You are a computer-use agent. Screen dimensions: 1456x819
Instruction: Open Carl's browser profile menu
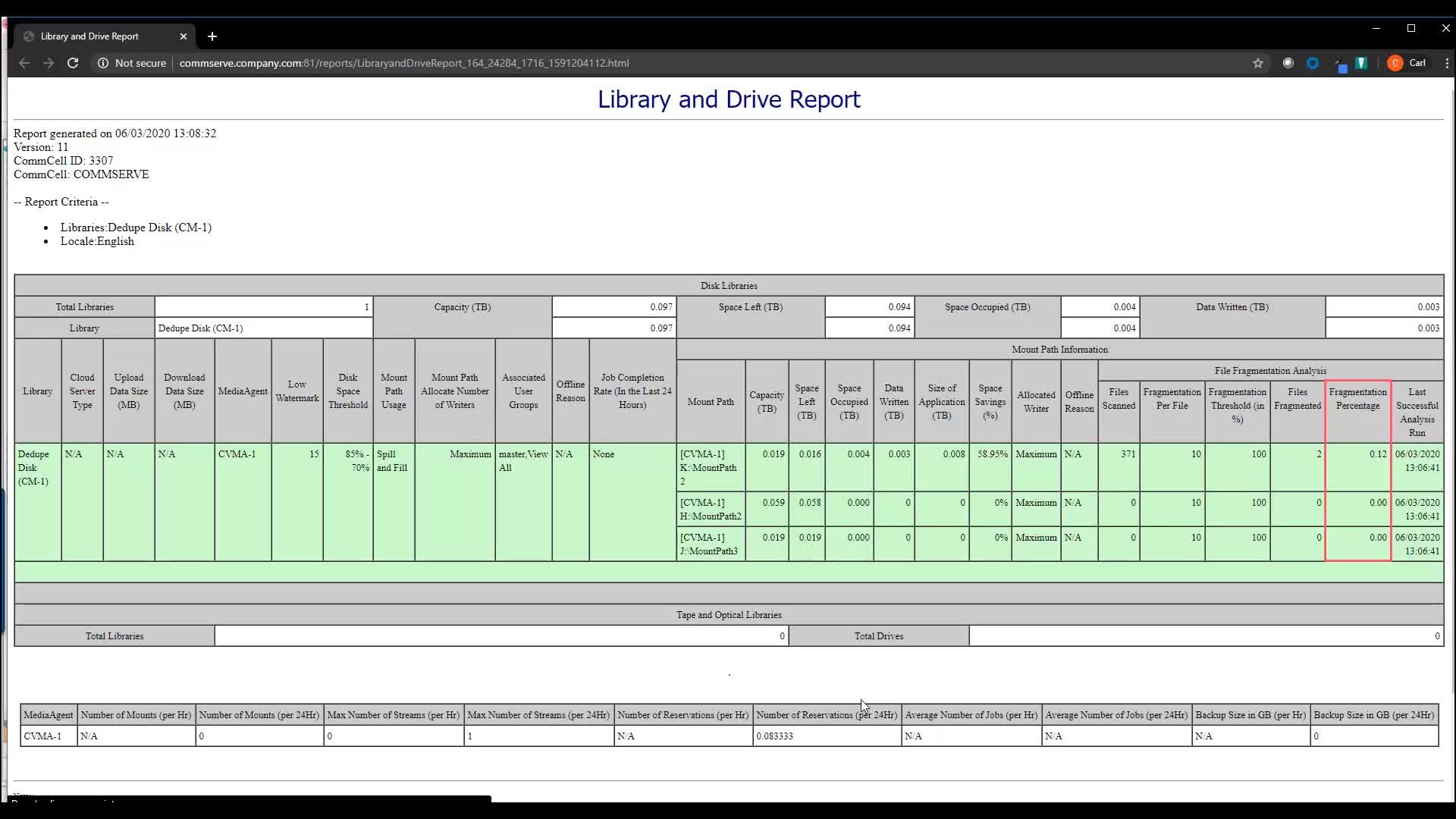(1407, 63)
